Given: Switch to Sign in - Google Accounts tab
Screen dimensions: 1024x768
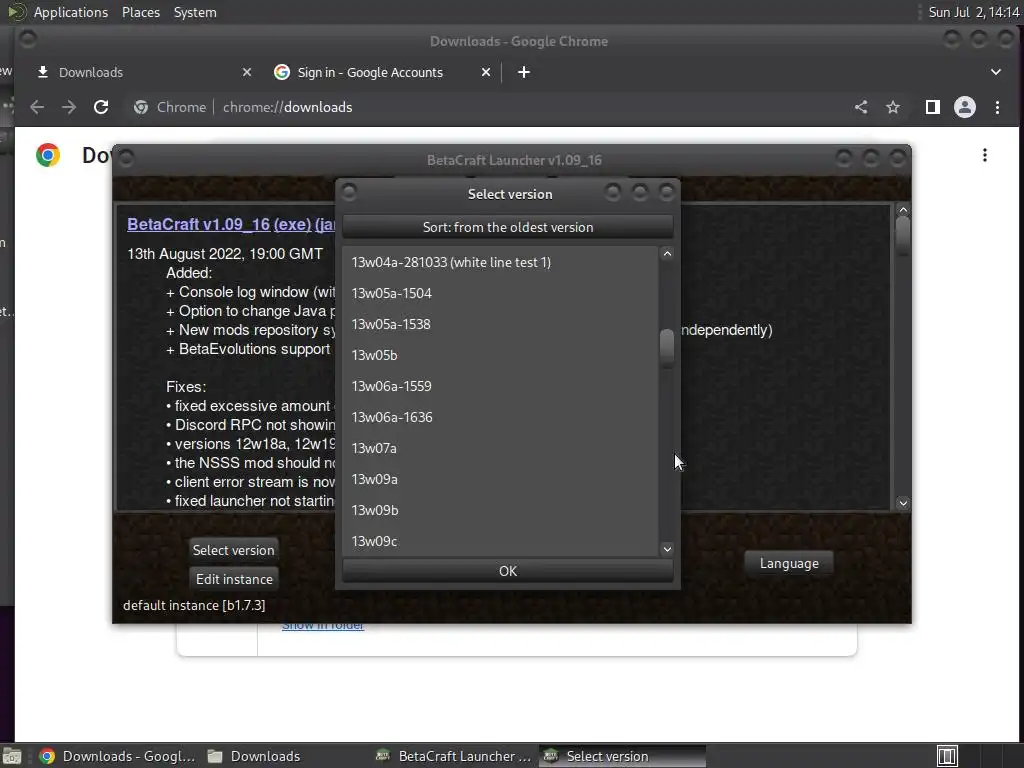Looking at the screenshot, I should [370, 72].
